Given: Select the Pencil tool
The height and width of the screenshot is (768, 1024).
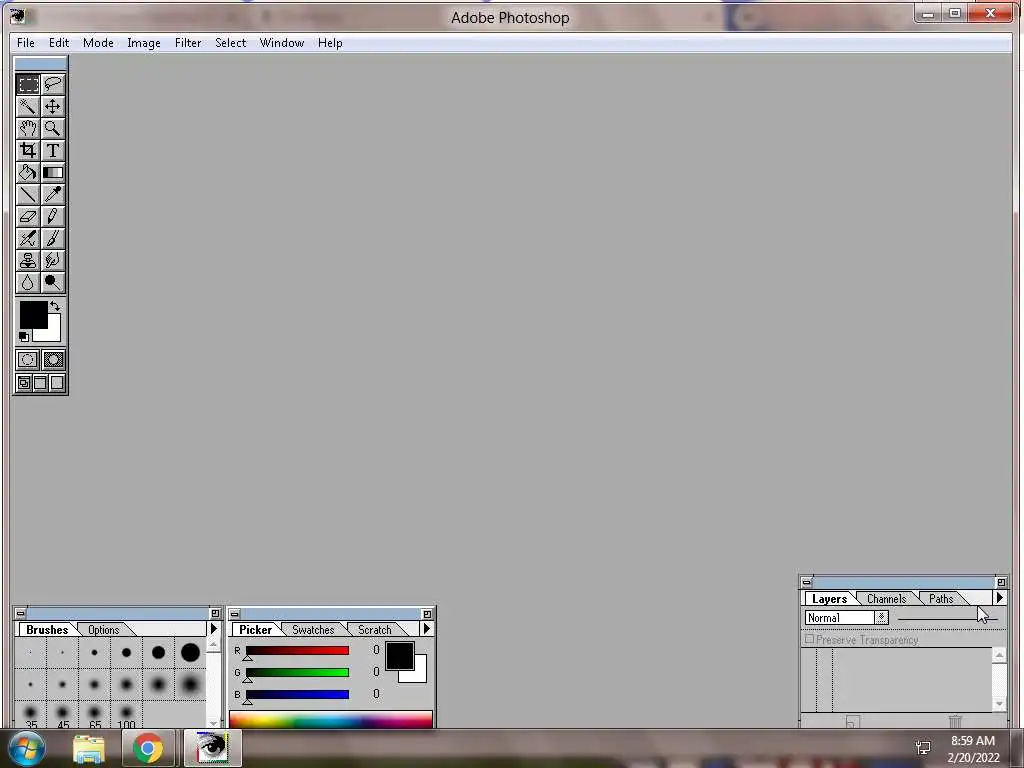Looking at the screenshot, I should 53,217.
